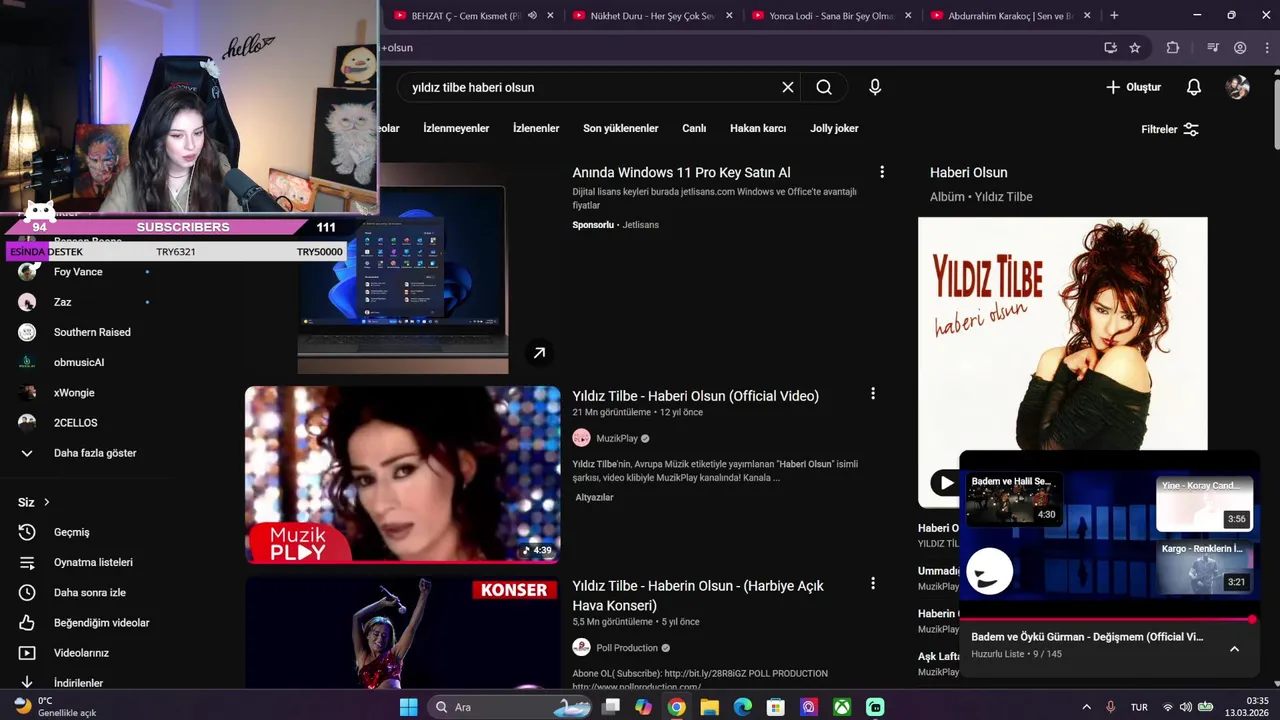Image resolution: width=1280 pixels, height=720 pixels.
Task: Open the Poll Production channel link
Action: (627, 648)
